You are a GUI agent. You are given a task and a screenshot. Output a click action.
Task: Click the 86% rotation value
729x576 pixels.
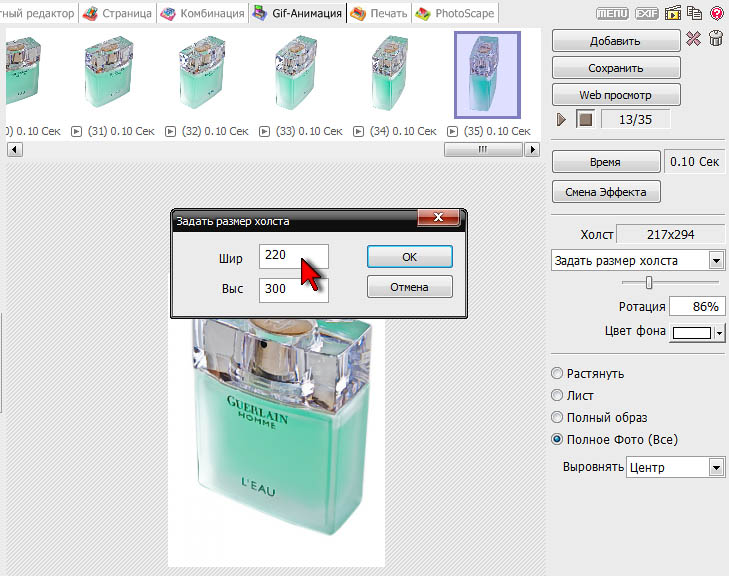click(x=697, y=306)
